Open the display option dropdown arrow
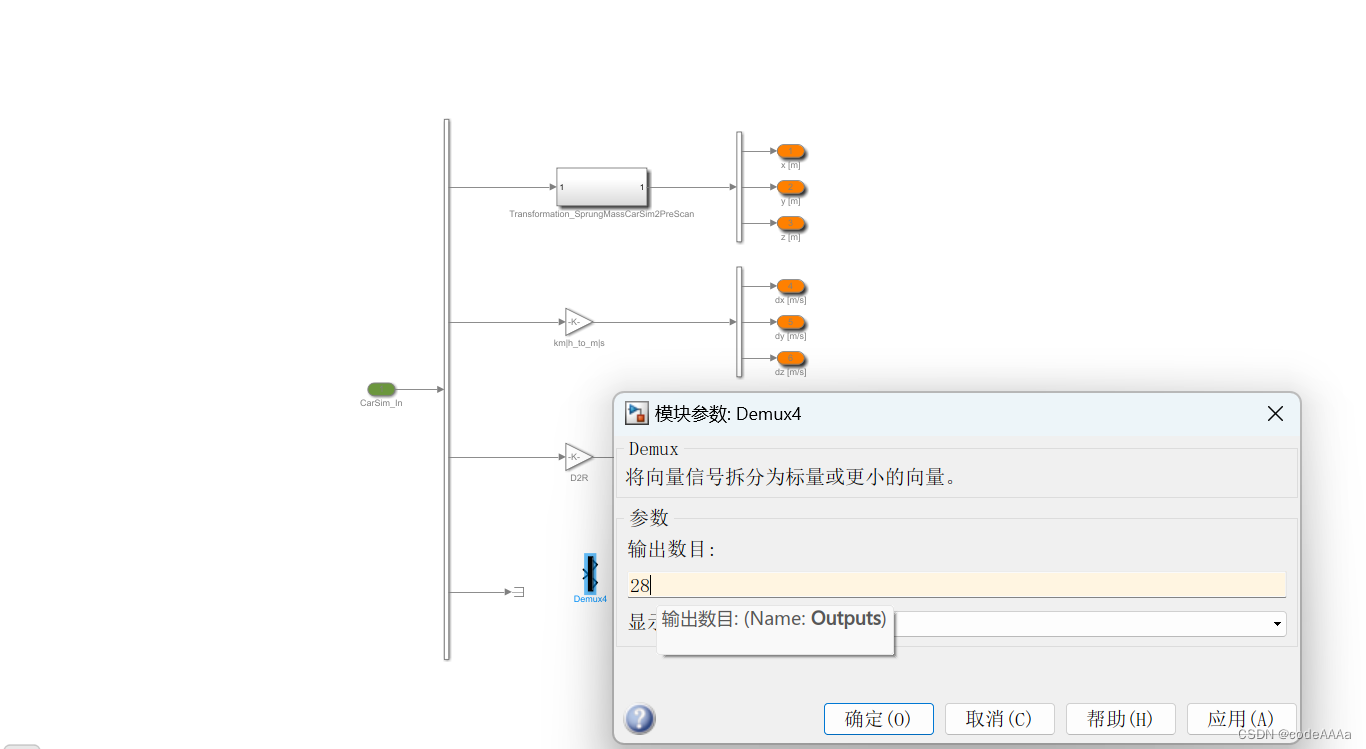Viewport: 1366px width, 749px height. coord(1277,624)
